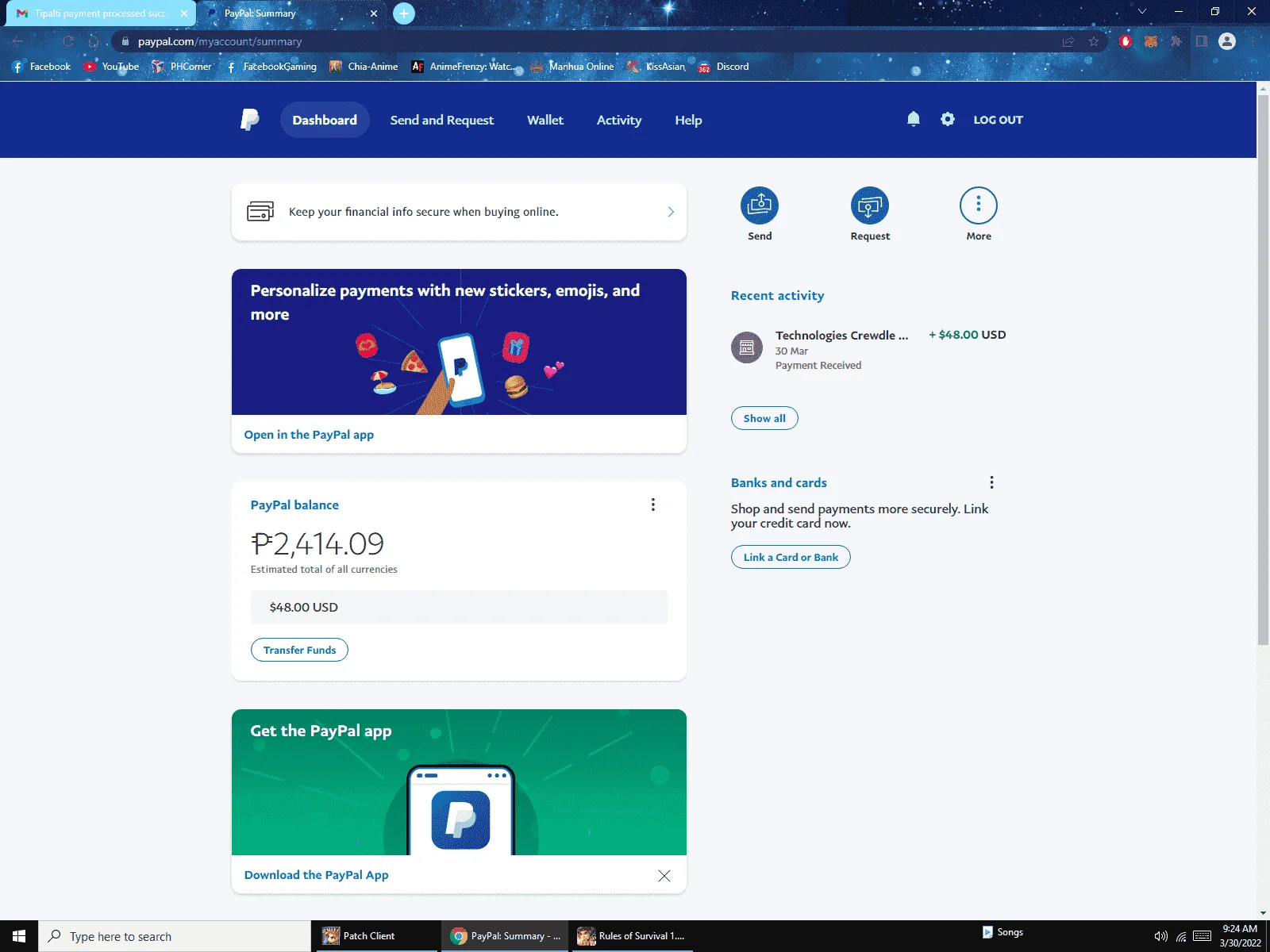Click the stickers and emojis promo image

[459, 342]
